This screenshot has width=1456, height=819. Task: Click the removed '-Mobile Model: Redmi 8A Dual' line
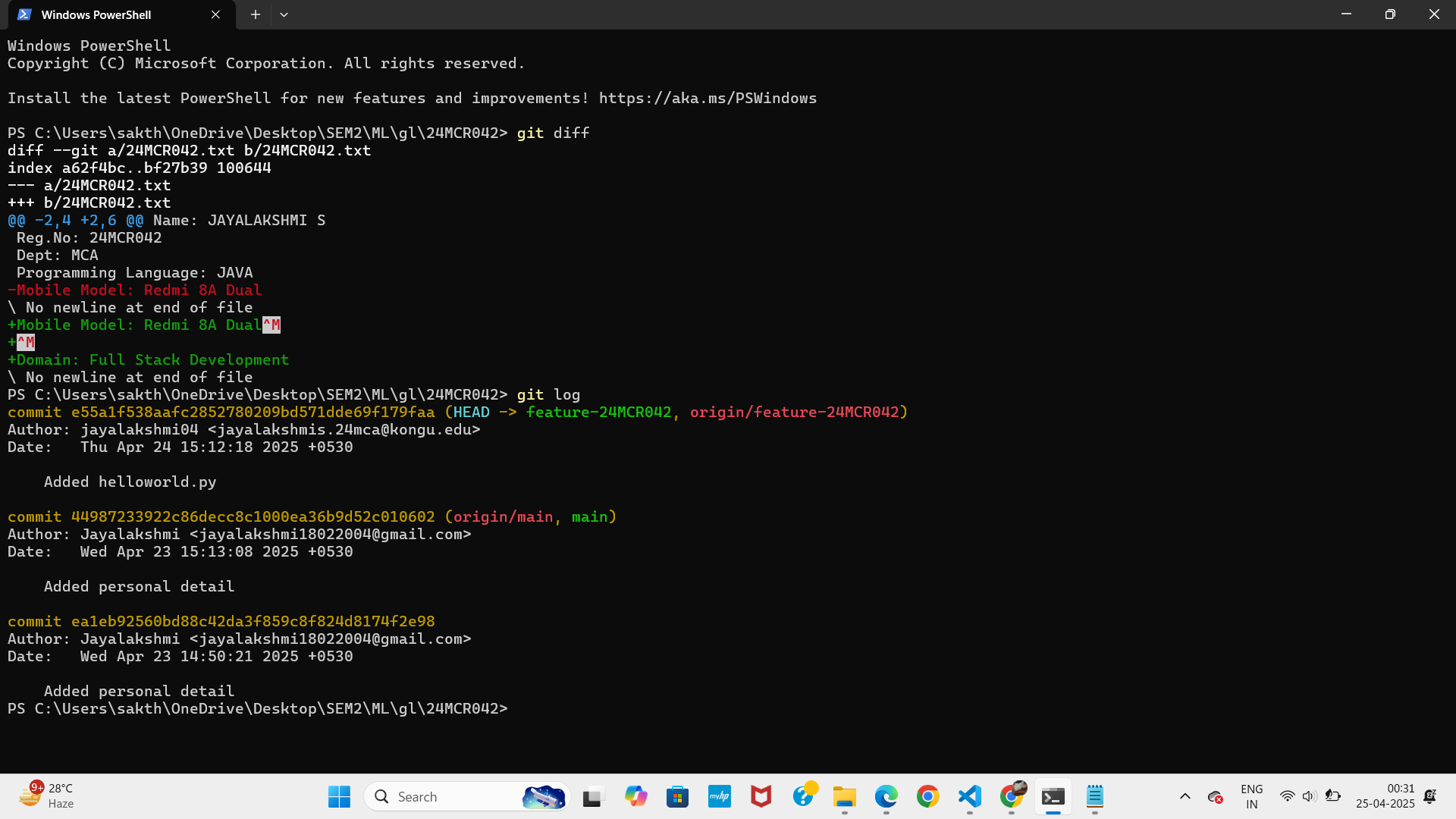tap(135, 290)
